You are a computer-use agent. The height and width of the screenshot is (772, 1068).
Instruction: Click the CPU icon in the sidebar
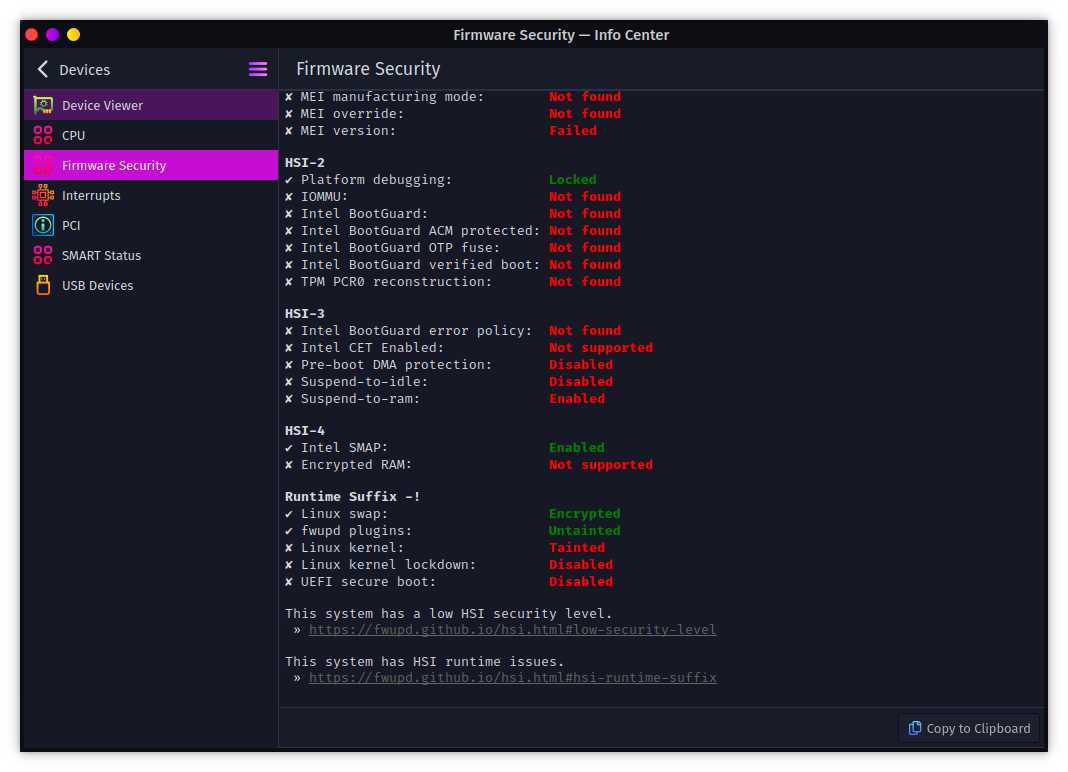[x=43, y=135]
